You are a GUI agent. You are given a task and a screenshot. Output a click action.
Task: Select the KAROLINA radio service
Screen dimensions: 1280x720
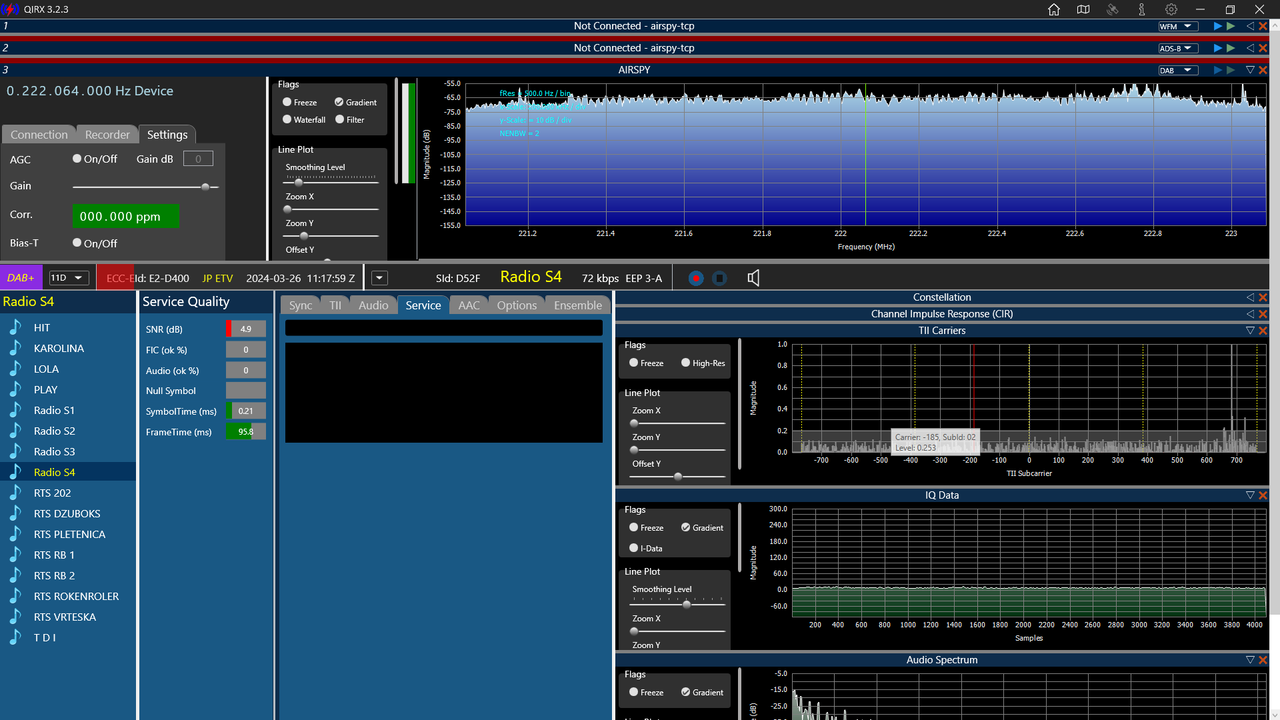pyautogui.click(x=59, y=348)
